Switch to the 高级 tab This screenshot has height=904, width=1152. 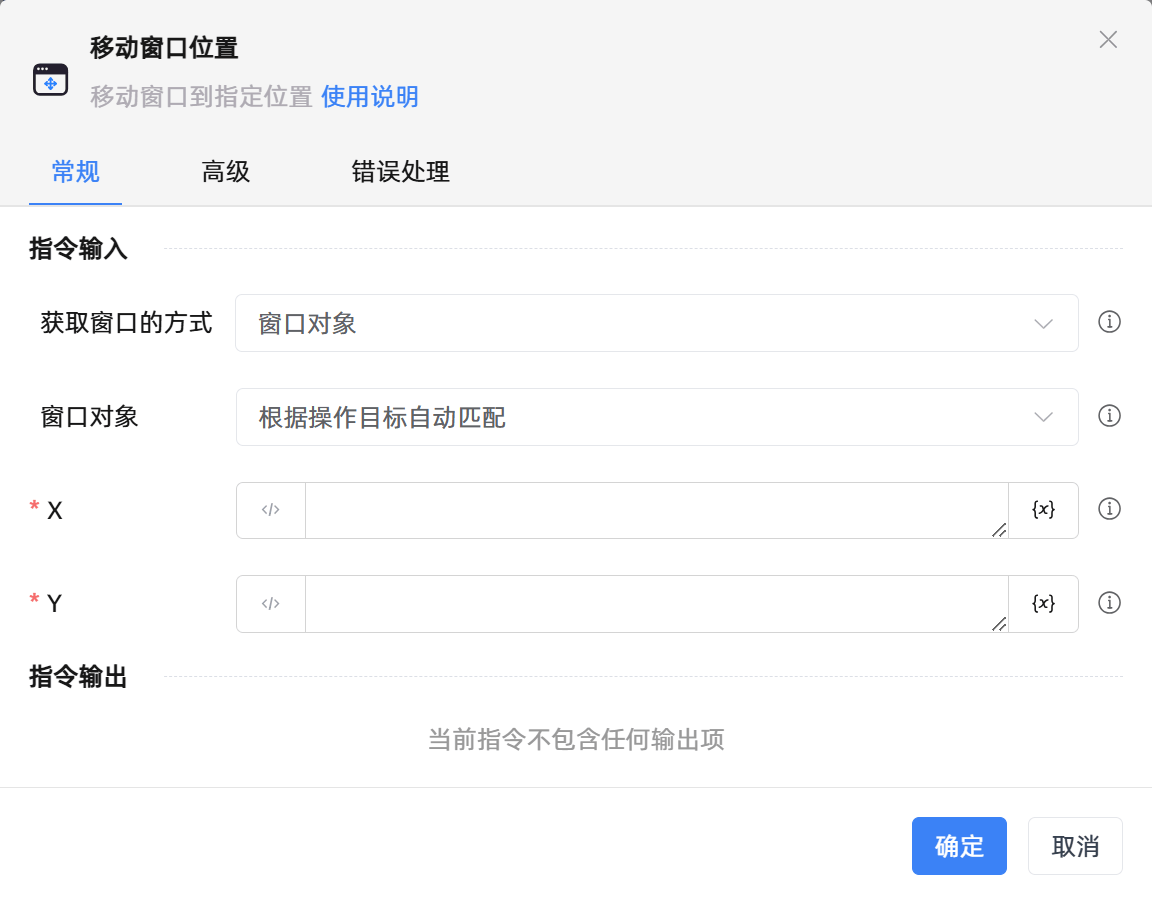click(225, 172)
